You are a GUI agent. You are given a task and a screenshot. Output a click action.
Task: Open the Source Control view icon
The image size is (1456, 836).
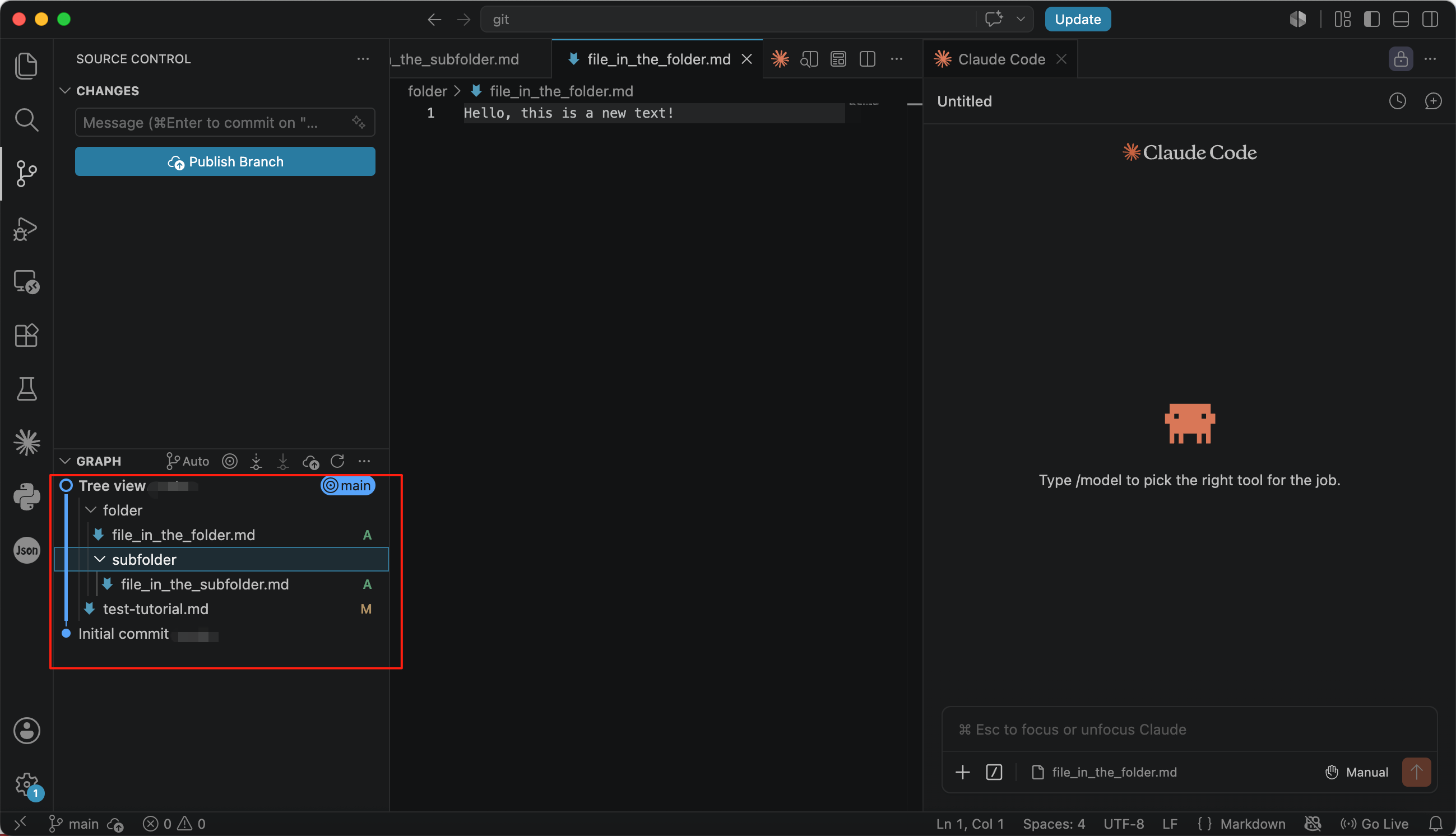26,173
